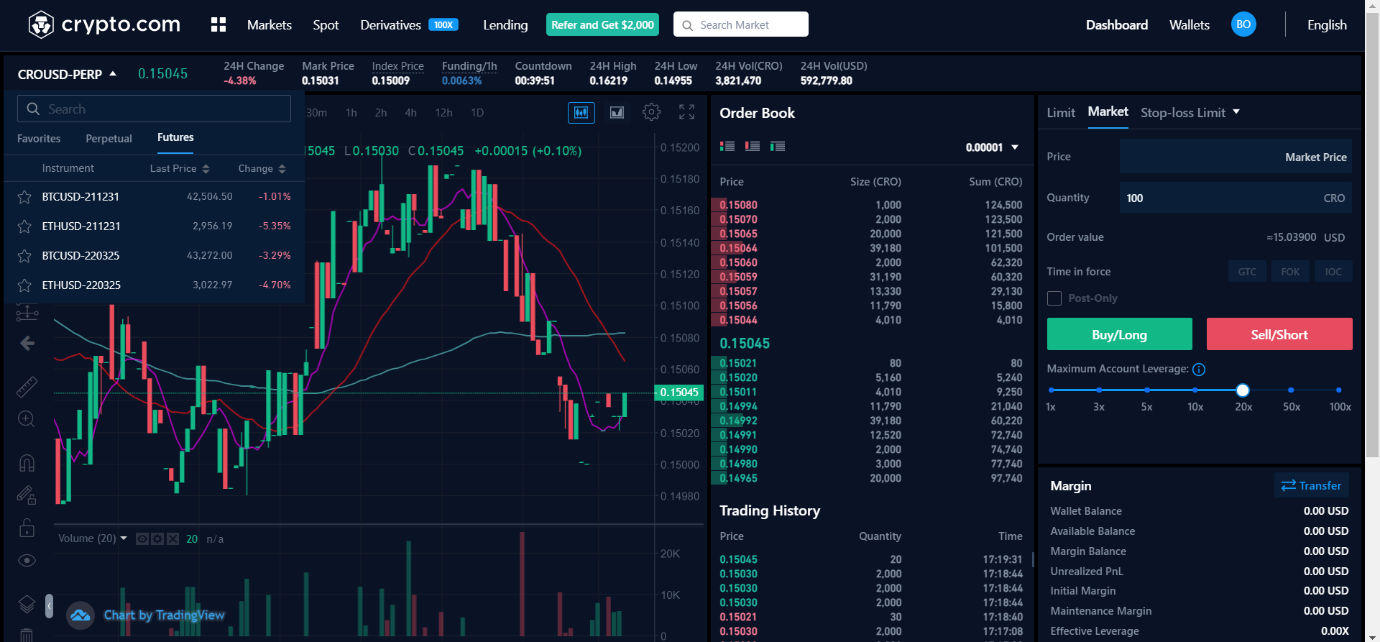Click the crypto.com logo
The image size is (1380, 642).
click(x=104, y=25)
